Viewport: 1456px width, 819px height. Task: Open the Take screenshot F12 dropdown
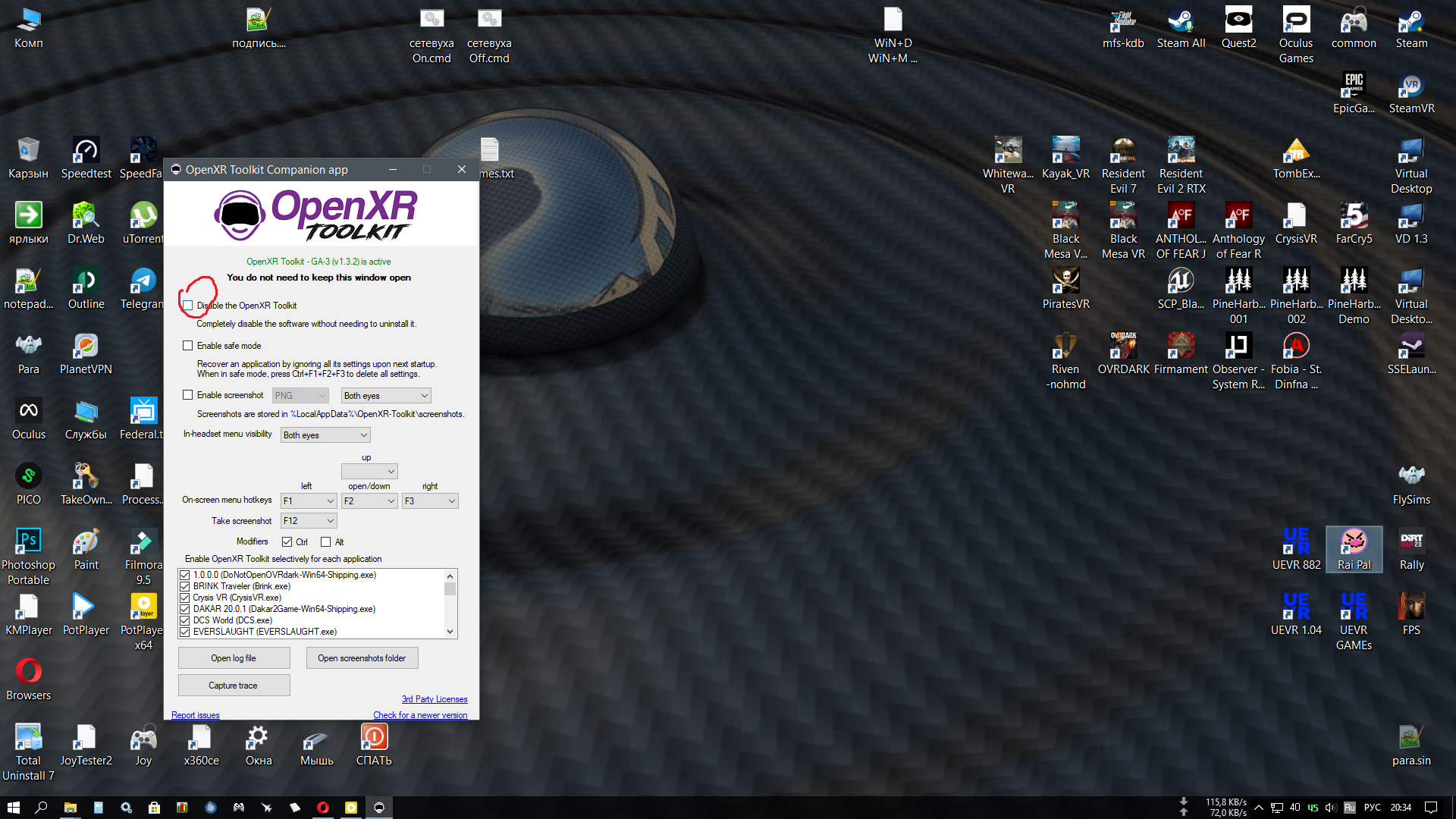pos(309,521)
